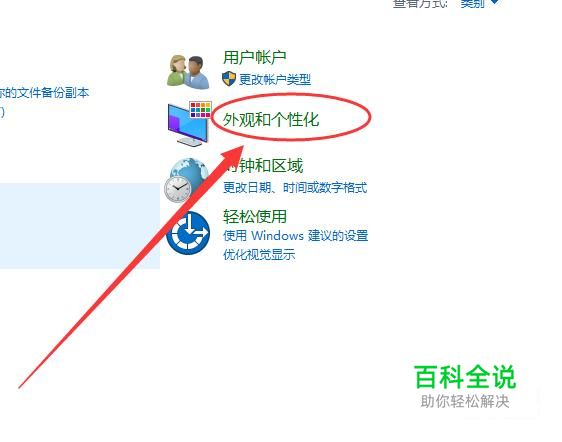The height and width of the screenshot is (442, 562).
Task: Click the 更改帐户类型 link
Action: 275,80
